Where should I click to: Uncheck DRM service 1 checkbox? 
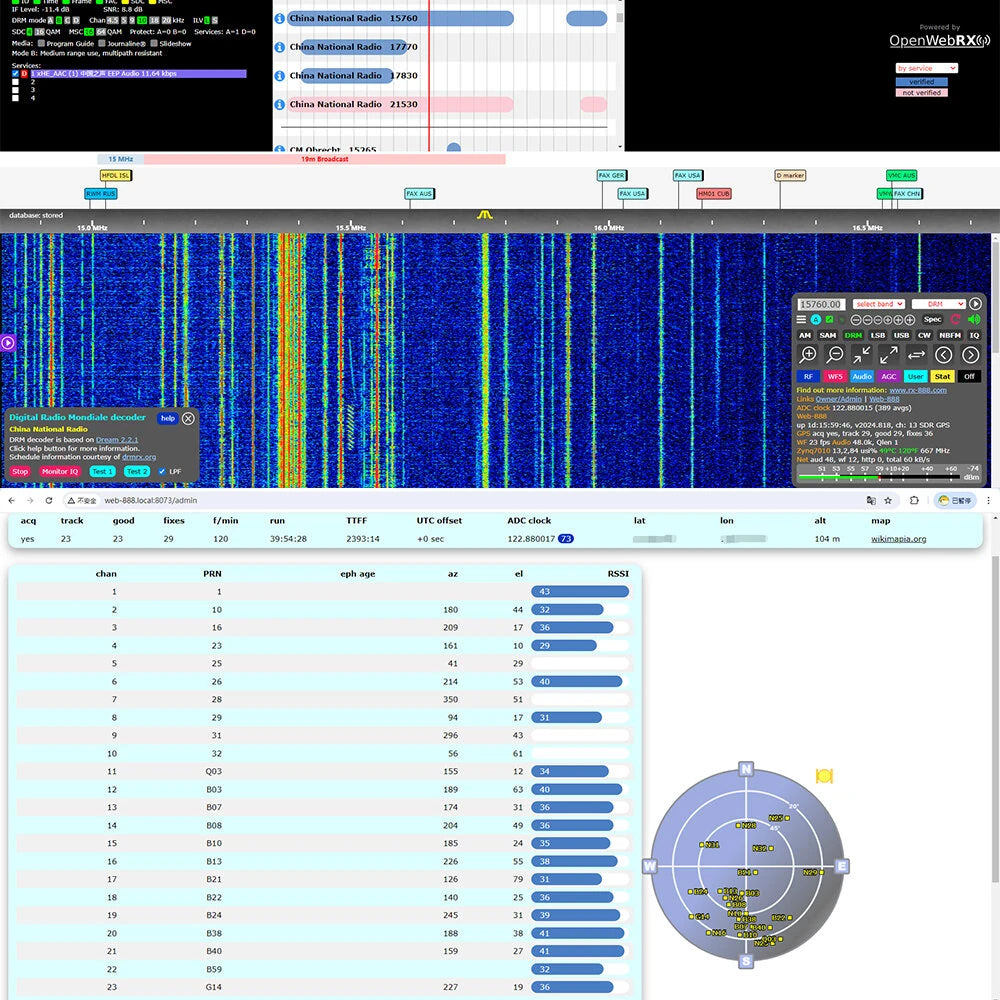coord(15,73)
